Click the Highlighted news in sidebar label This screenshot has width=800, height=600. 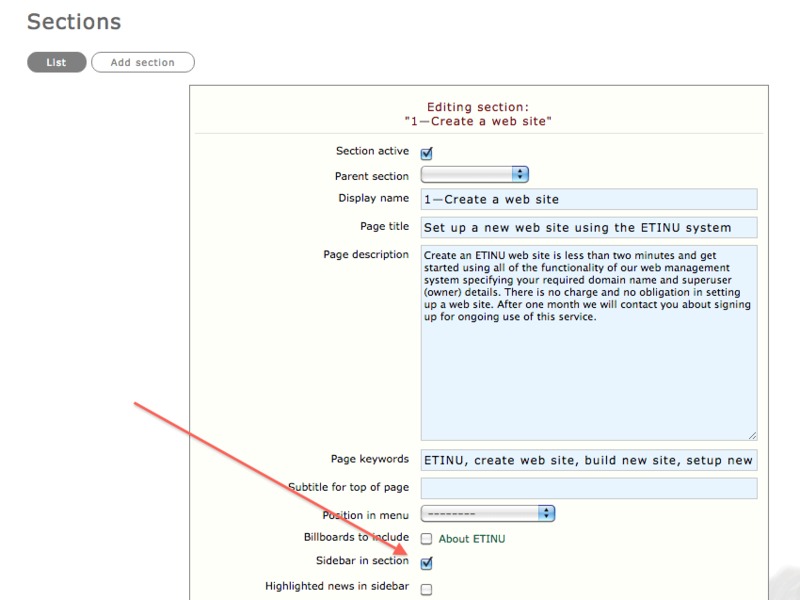tap(336, 586)
